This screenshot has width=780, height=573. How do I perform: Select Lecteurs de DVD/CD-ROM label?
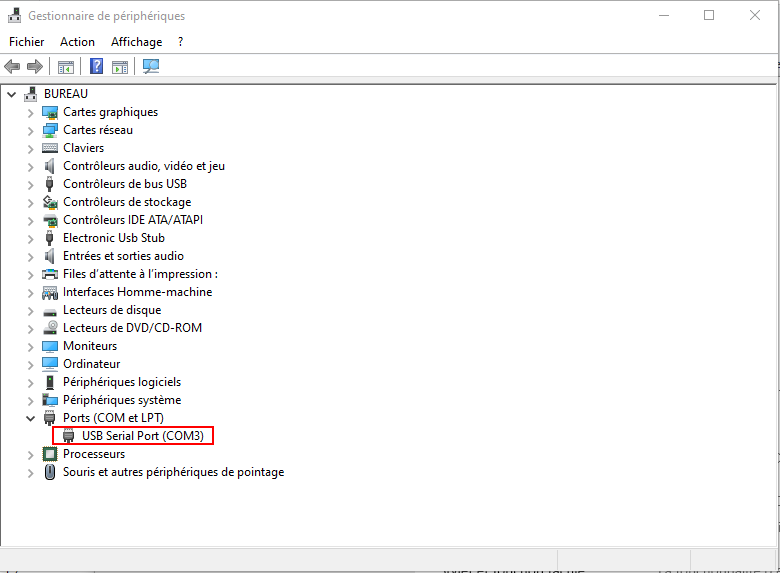tap(132, 328)
